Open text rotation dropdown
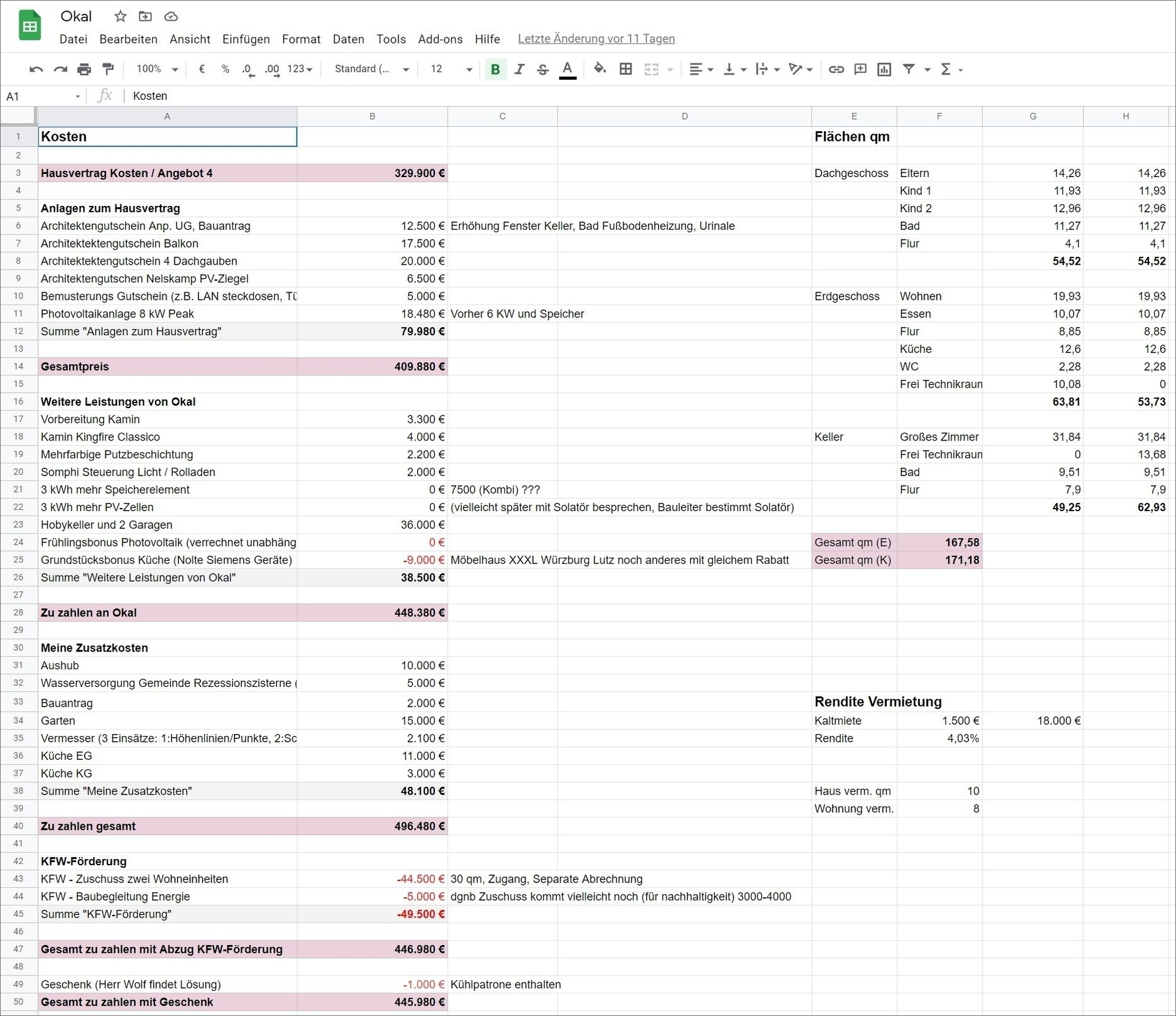 [x=801, y=69]
